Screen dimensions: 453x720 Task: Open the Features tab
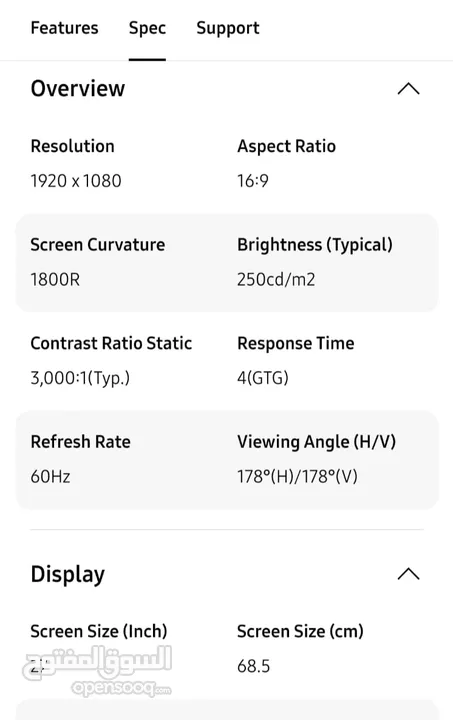pos(64,28)
